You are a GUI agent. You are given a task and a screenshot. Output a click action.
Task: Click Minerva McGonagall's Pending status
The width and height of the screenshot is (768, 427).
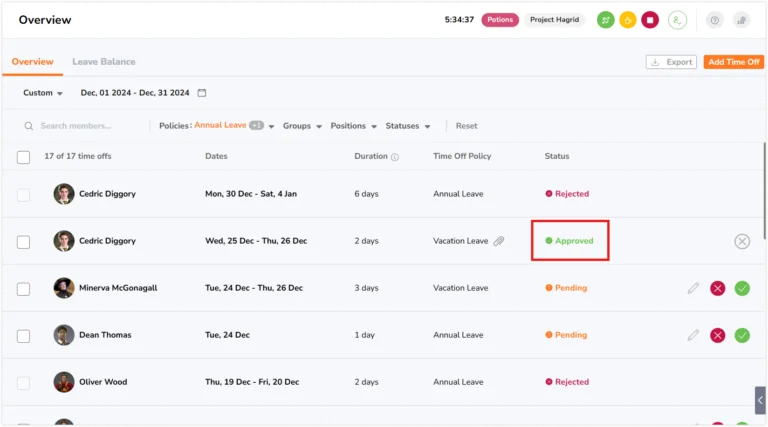pos(566,288)
